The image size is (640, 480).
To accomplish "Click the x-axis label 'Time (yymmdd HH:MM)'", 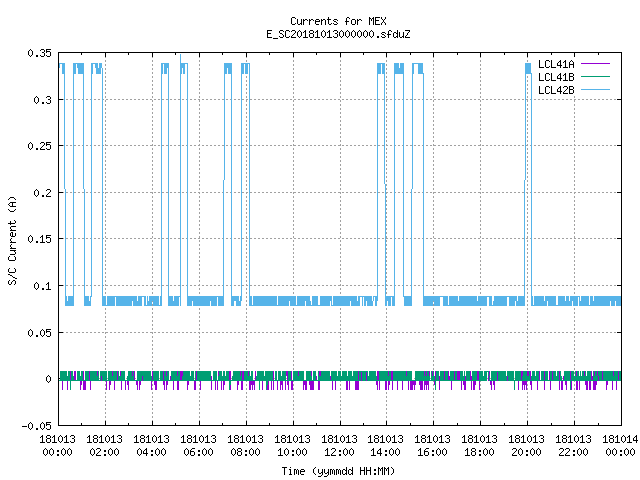I will pyautogui.click(x=338, y=471).
